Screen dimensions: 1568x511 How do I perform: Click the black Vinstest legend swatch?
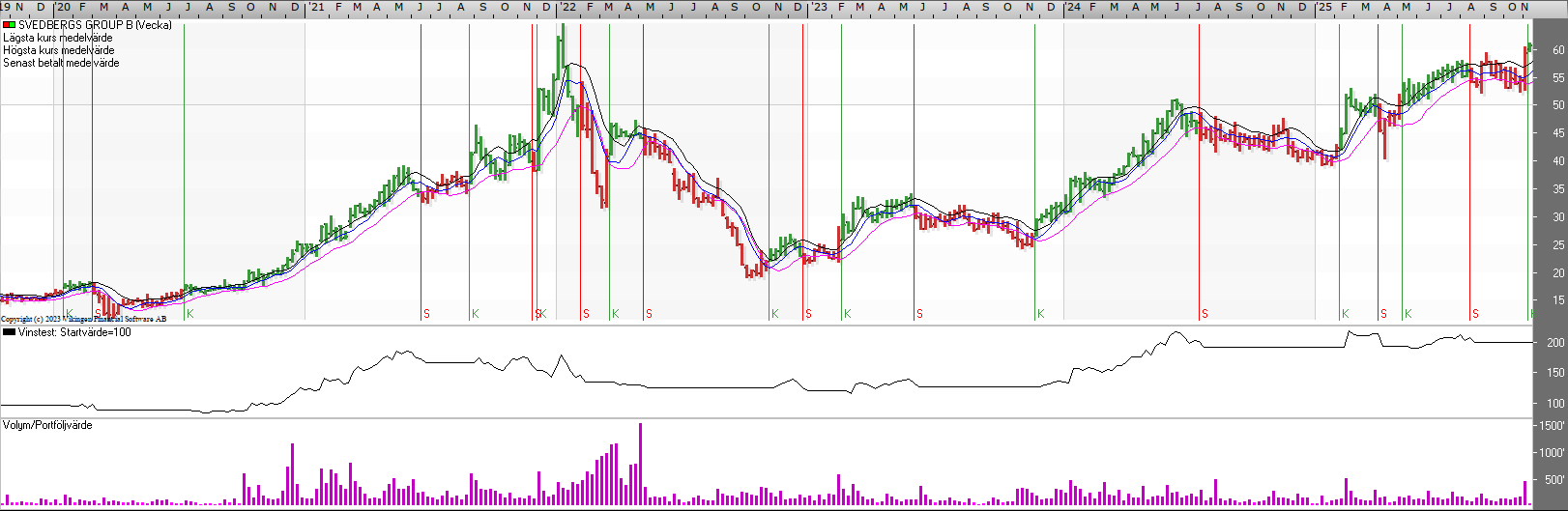point(9,332)
